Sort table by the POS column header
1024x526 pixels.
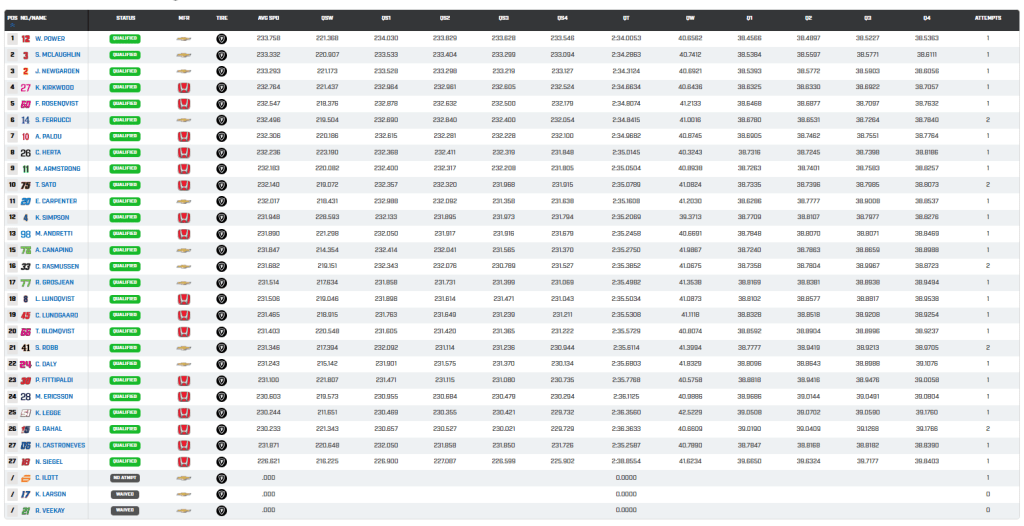coord(10,18)
